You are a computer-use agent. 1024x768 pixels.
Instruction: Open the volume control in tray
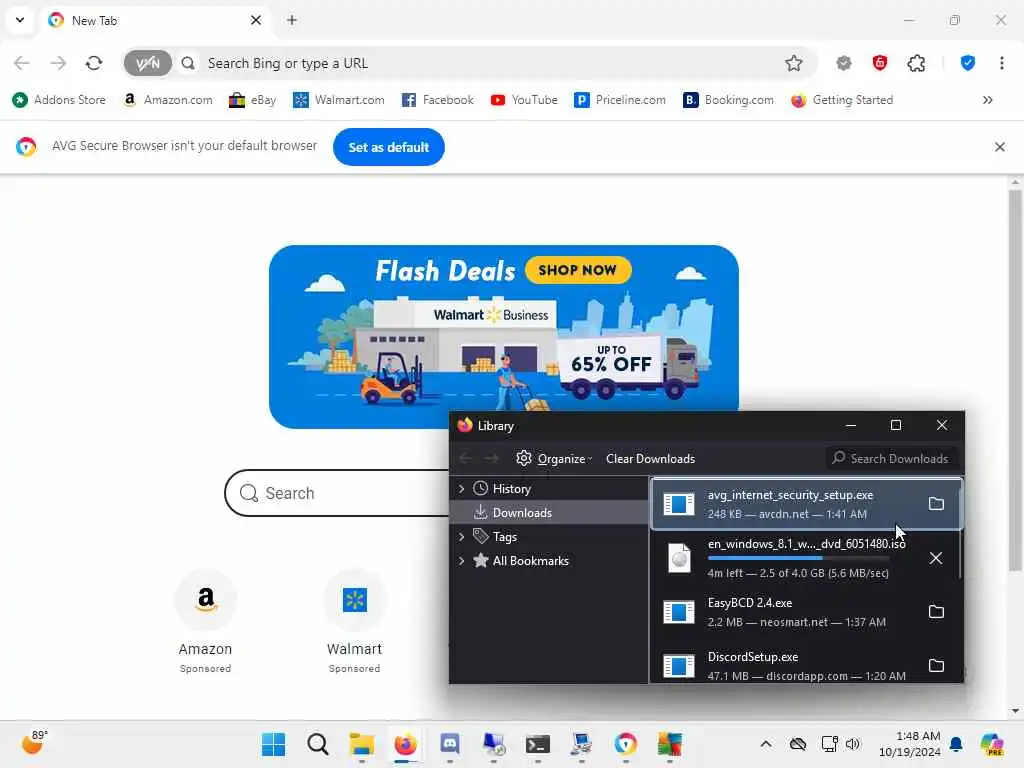click(853, 744)
